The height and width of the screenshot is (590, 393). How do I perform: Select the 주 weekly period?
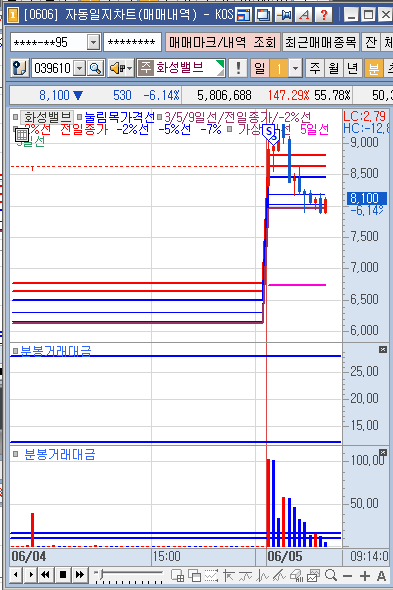point(315,68)
